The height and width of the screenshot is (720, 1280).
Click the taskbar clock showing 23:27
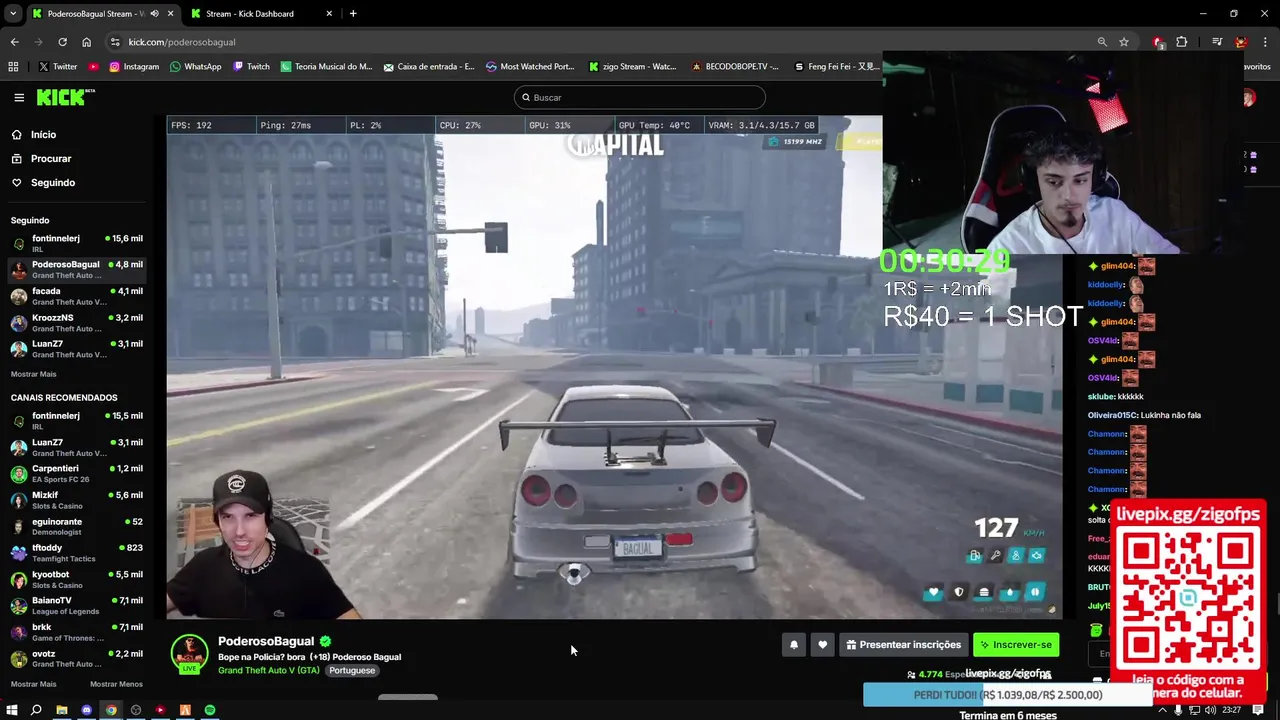[x=1231, y=710]
